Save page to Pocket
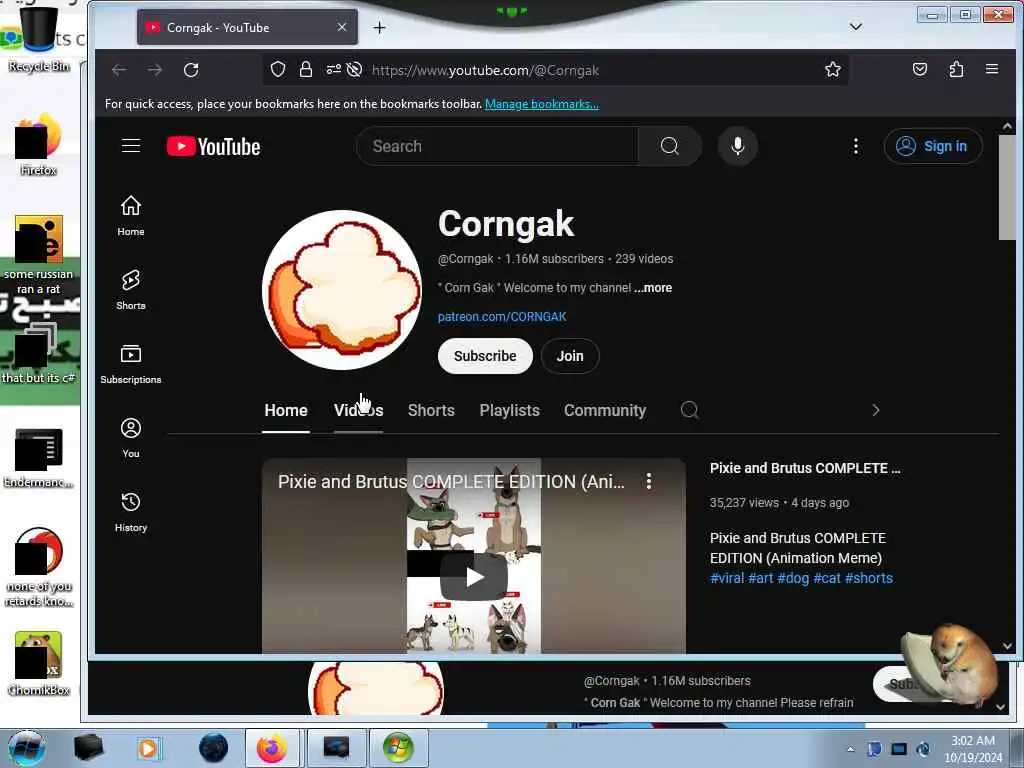 [x=920, y=69]
